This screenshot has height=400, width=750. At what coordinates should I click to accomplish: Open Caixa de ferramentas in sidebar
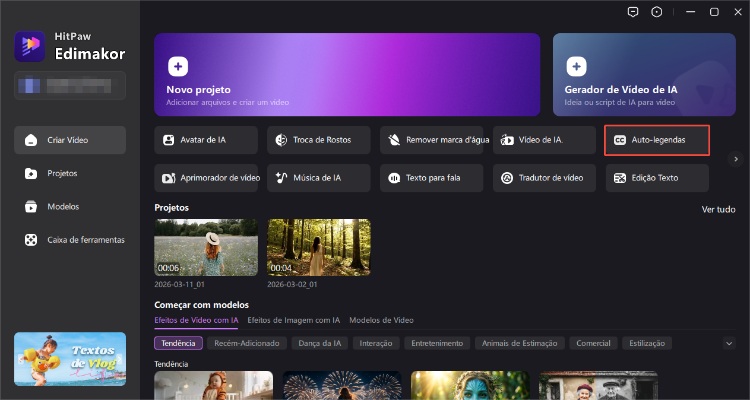click(x=76, y=240)
